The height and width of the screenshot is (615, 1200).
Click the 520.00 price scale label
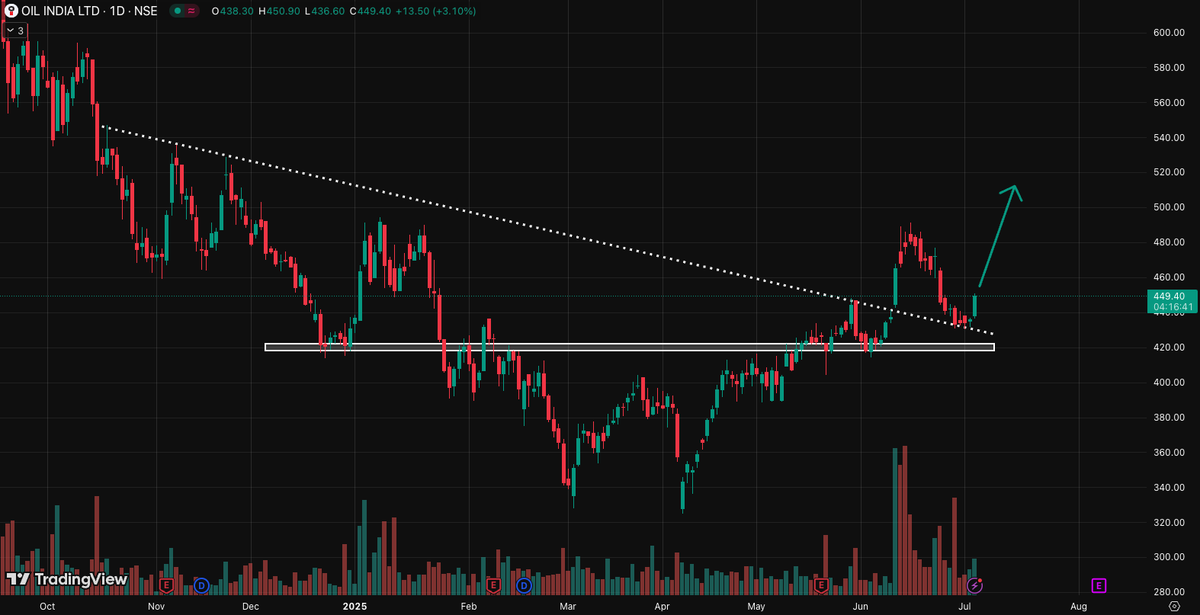click(x=1169, y=173)
